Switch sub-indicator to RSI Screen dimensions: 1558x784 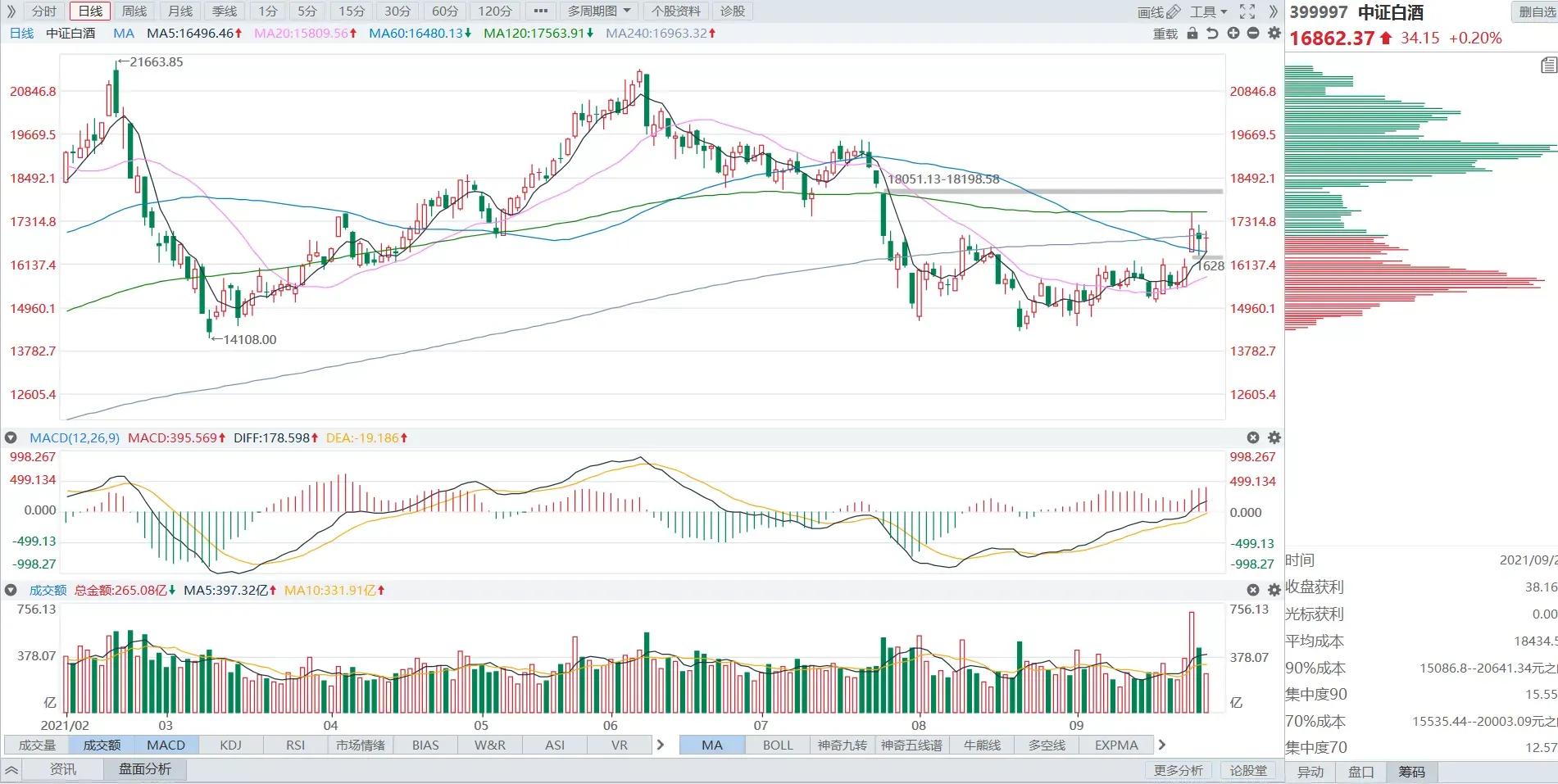[x=296, y=745]
